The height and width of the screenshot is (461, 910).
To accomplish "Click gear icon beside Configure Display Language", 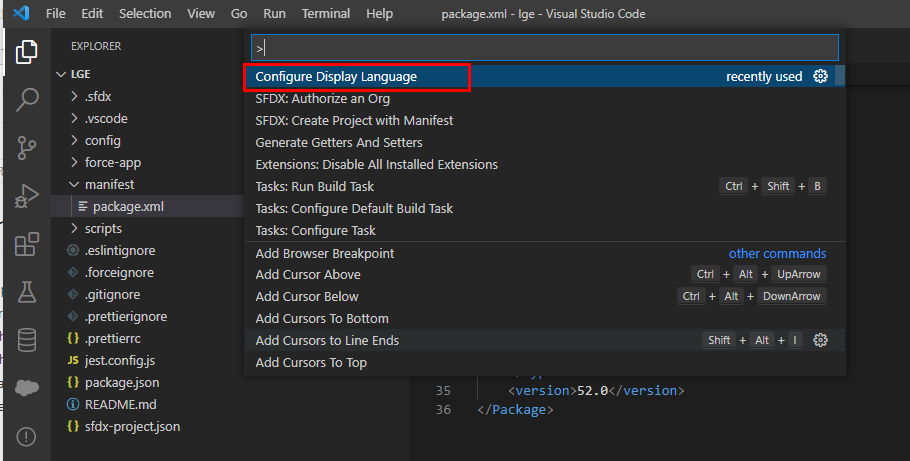I will point(821,76).
